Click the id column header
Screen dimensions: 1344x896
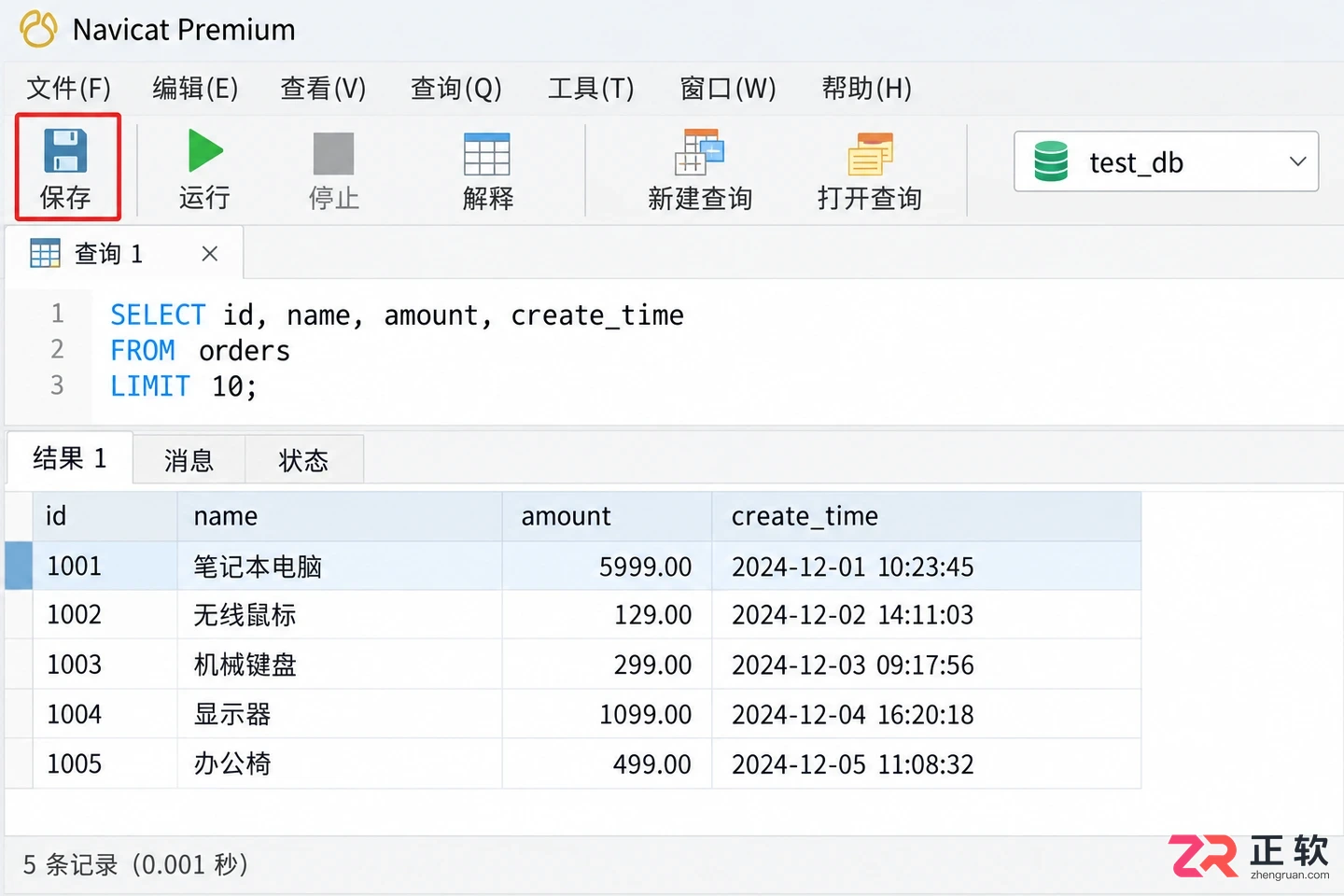coord(105,516)
